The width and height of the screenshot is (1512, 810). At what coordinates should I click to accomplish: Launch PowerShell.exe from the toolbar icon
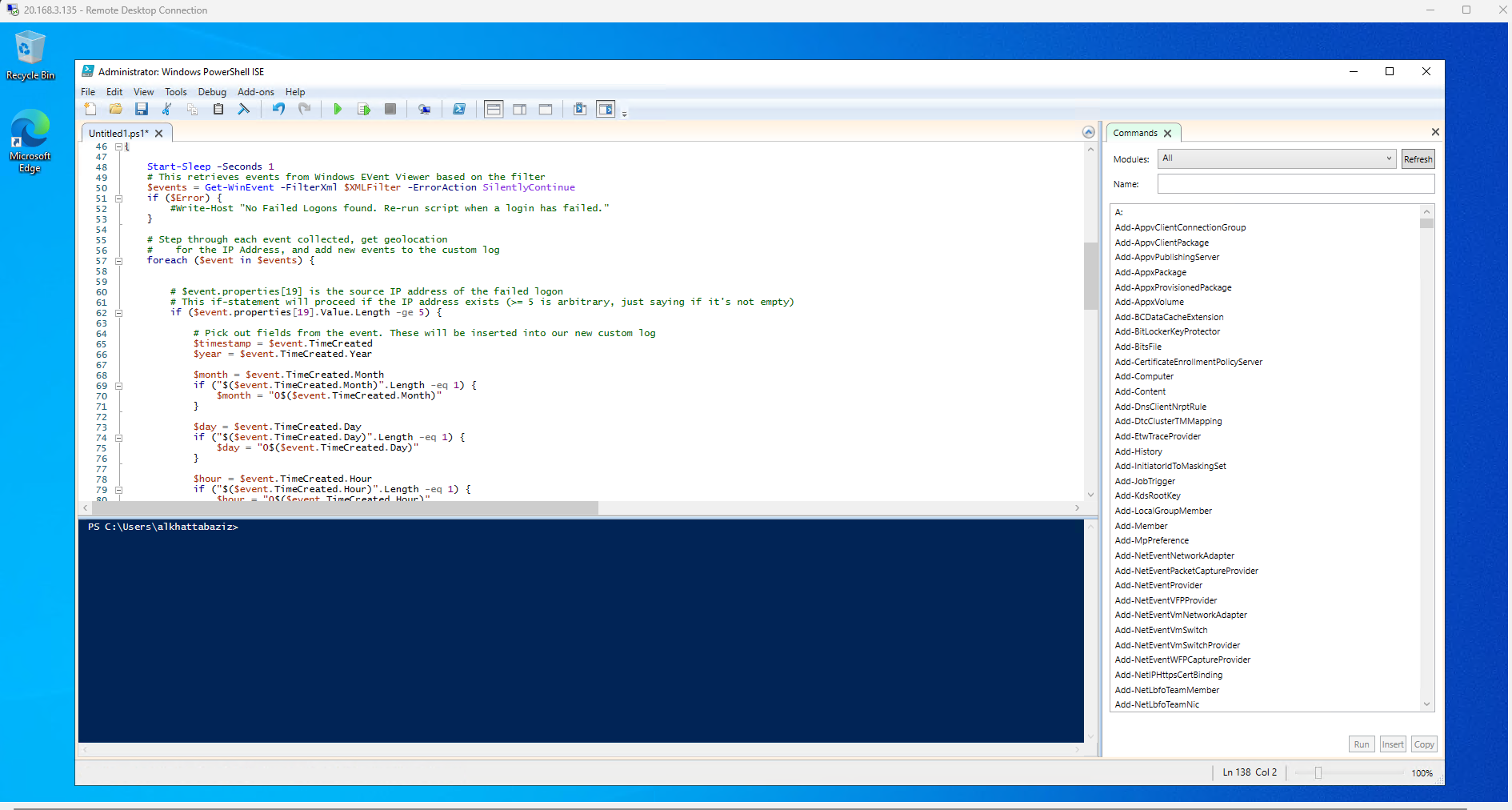coord(460,109)
